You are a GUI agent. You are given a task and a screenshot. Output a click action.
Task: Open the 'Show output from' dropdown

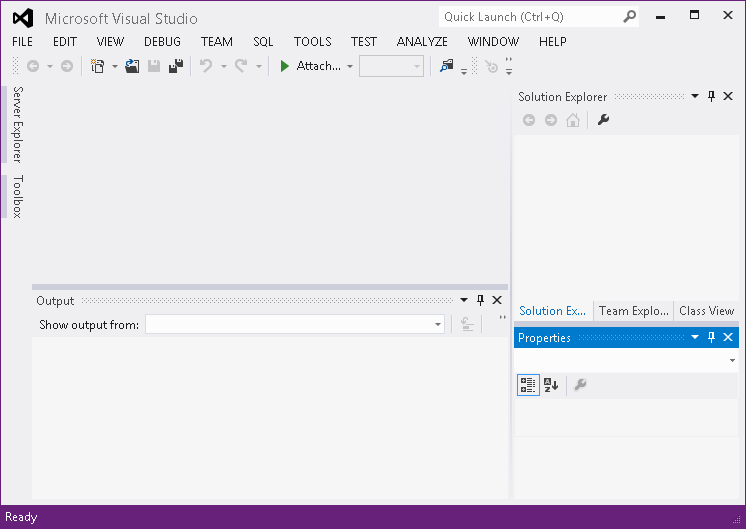click(x=438, y=324)
